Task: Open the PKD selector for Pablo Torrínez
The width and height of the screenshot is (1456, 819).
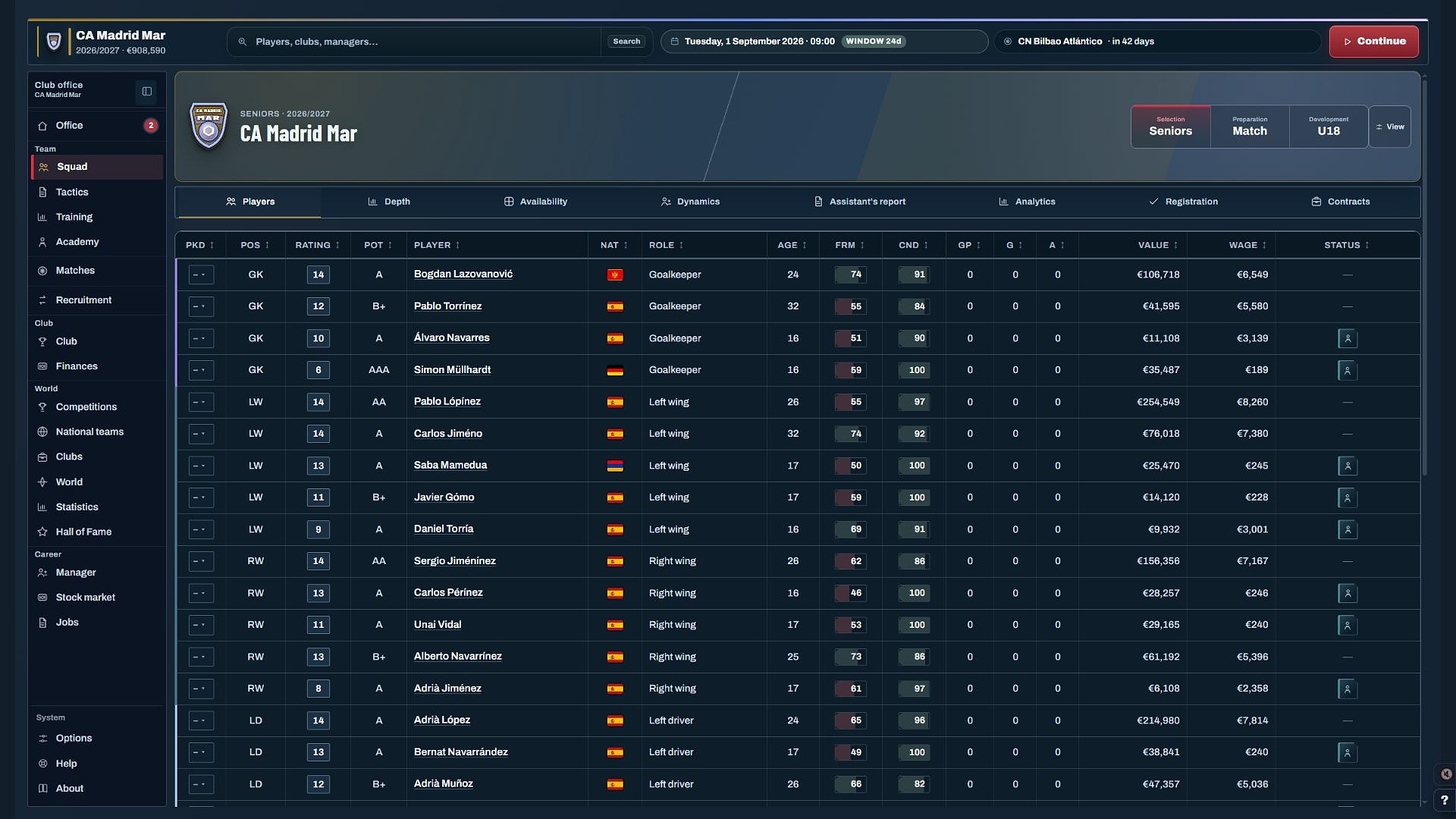Action: pos(201,306)
